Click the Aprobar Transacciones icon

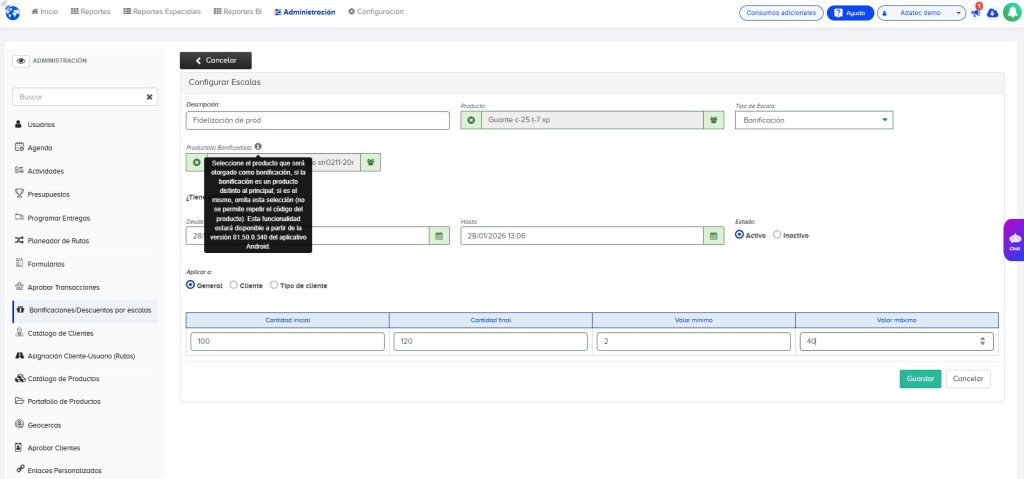(x=19, y=287)
